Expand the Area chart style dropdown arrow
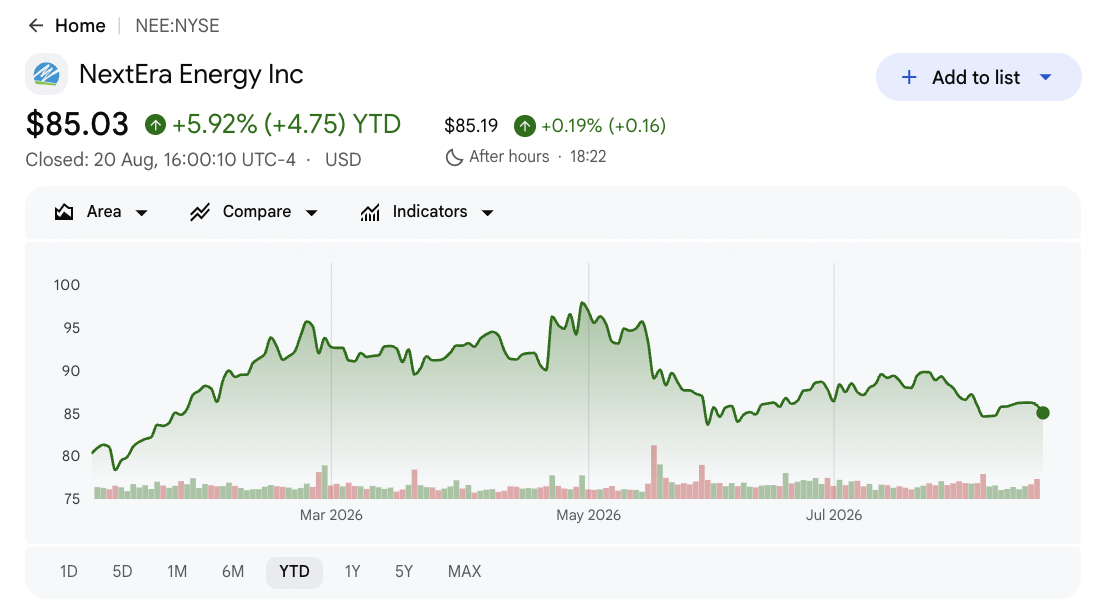 (x=142, y=213)
